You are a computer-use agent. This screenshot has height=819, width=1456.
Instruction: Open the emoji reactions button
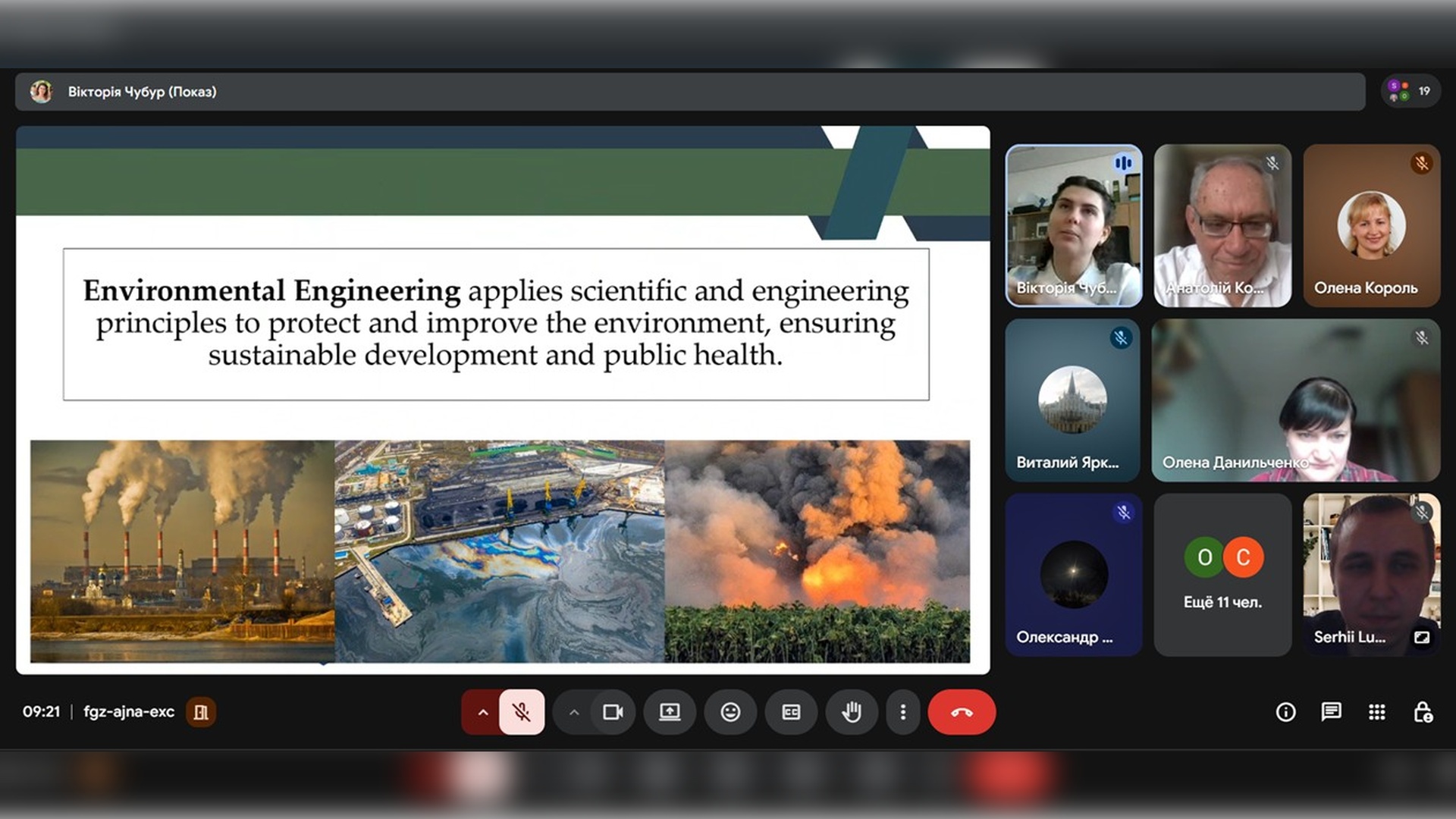(x=730, y=712)
